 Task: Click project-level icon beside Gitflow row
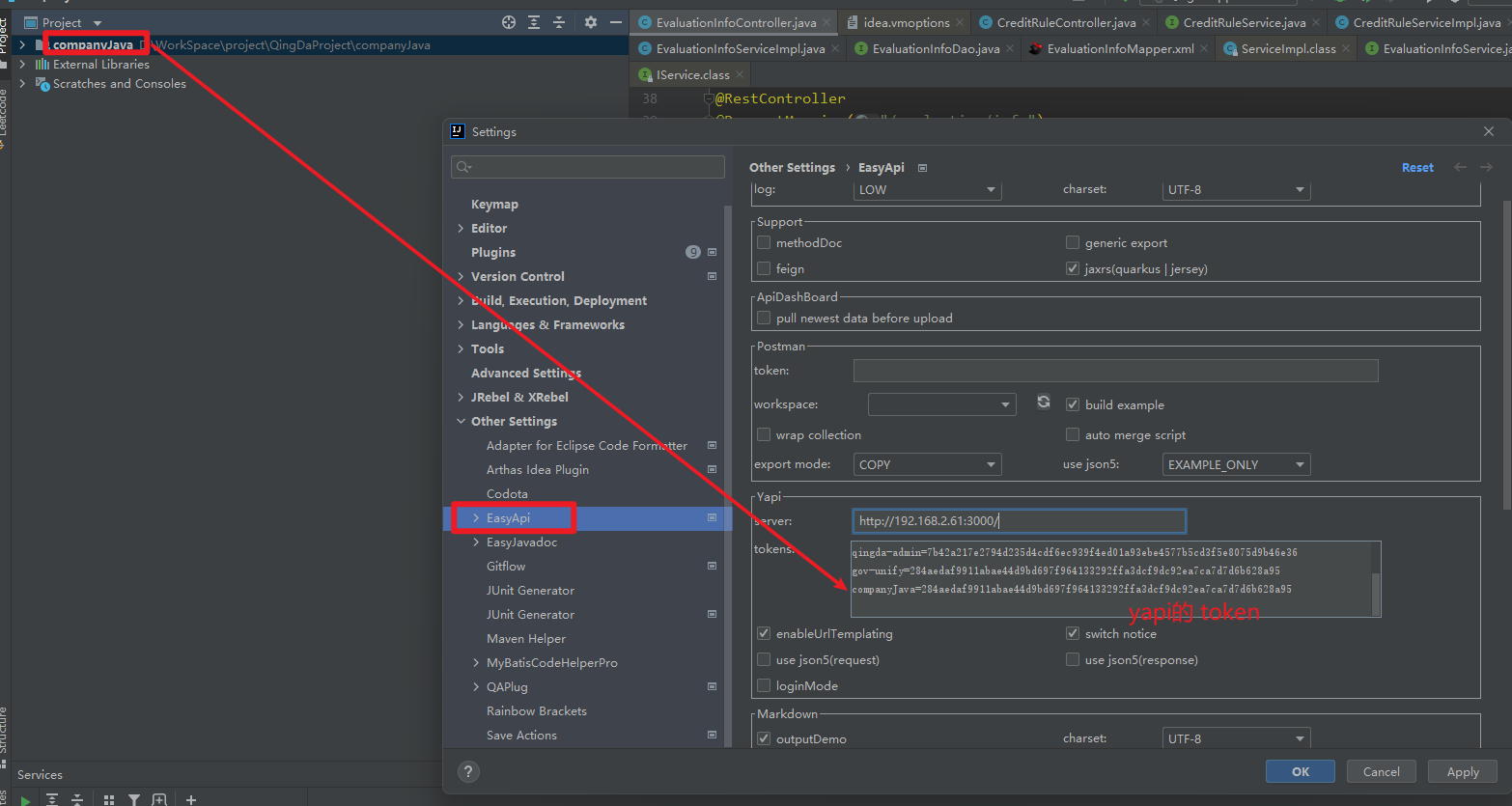(713, 566)
